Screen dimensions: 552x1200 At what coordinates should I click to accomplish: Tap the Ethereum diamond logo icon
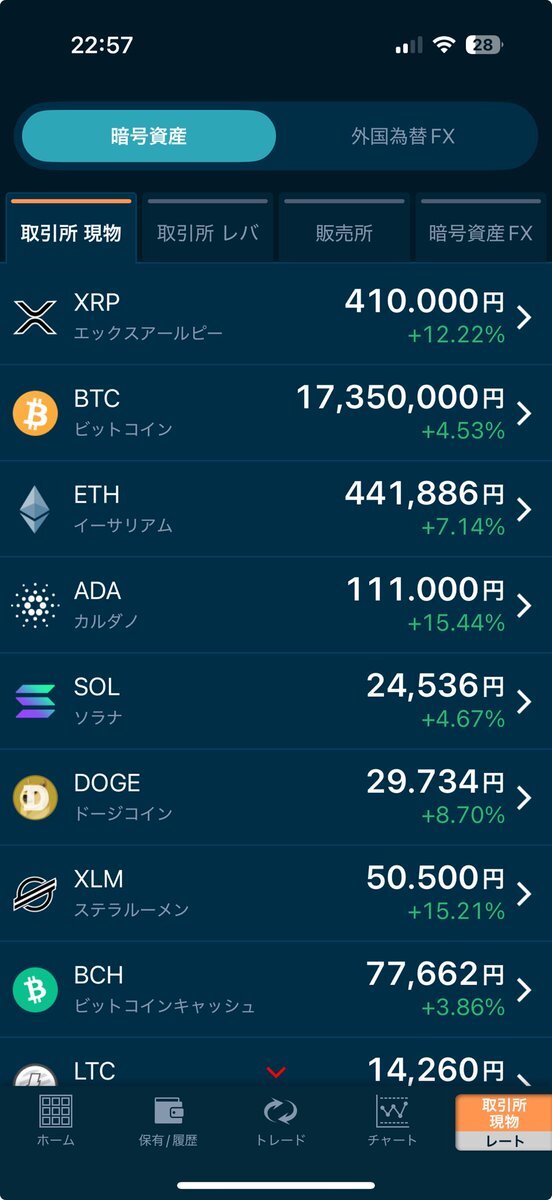[35, 509]
